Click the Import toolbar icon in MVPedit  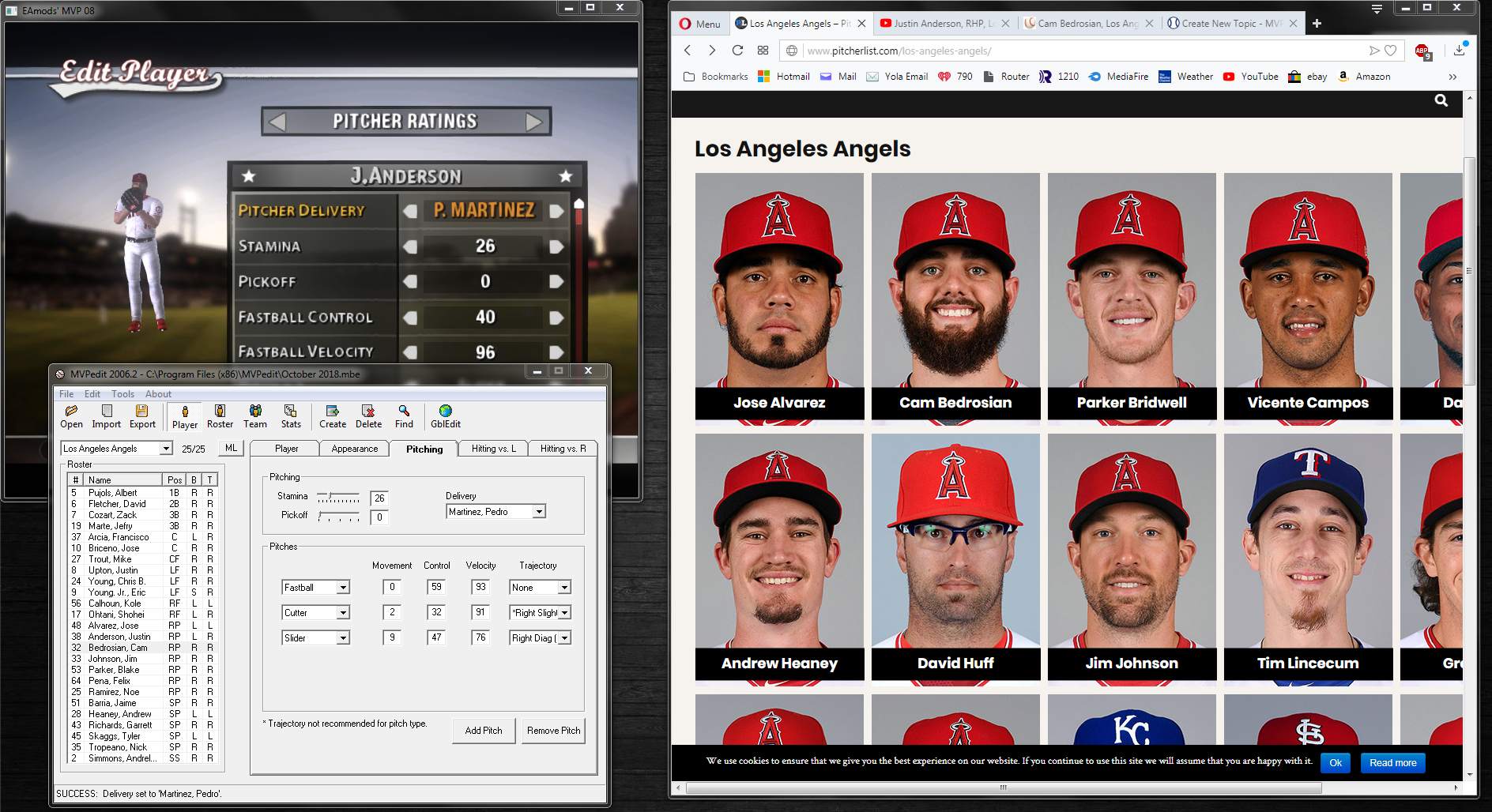tap(107, 416)
